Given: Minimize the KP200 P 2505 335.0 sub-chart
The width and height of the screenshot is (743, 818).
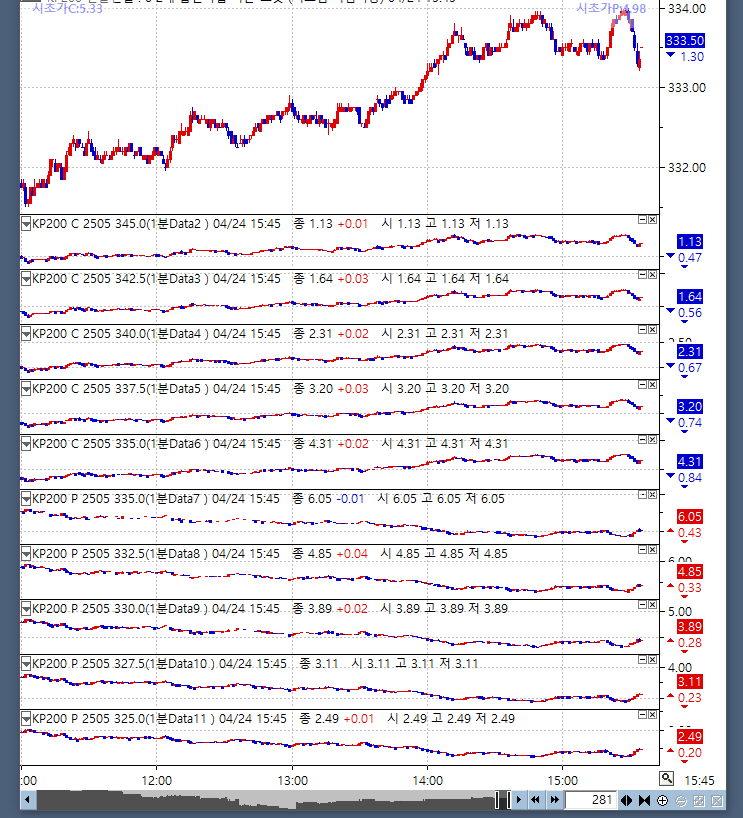Looking at the screenshot, I should [x=642, y=494].
